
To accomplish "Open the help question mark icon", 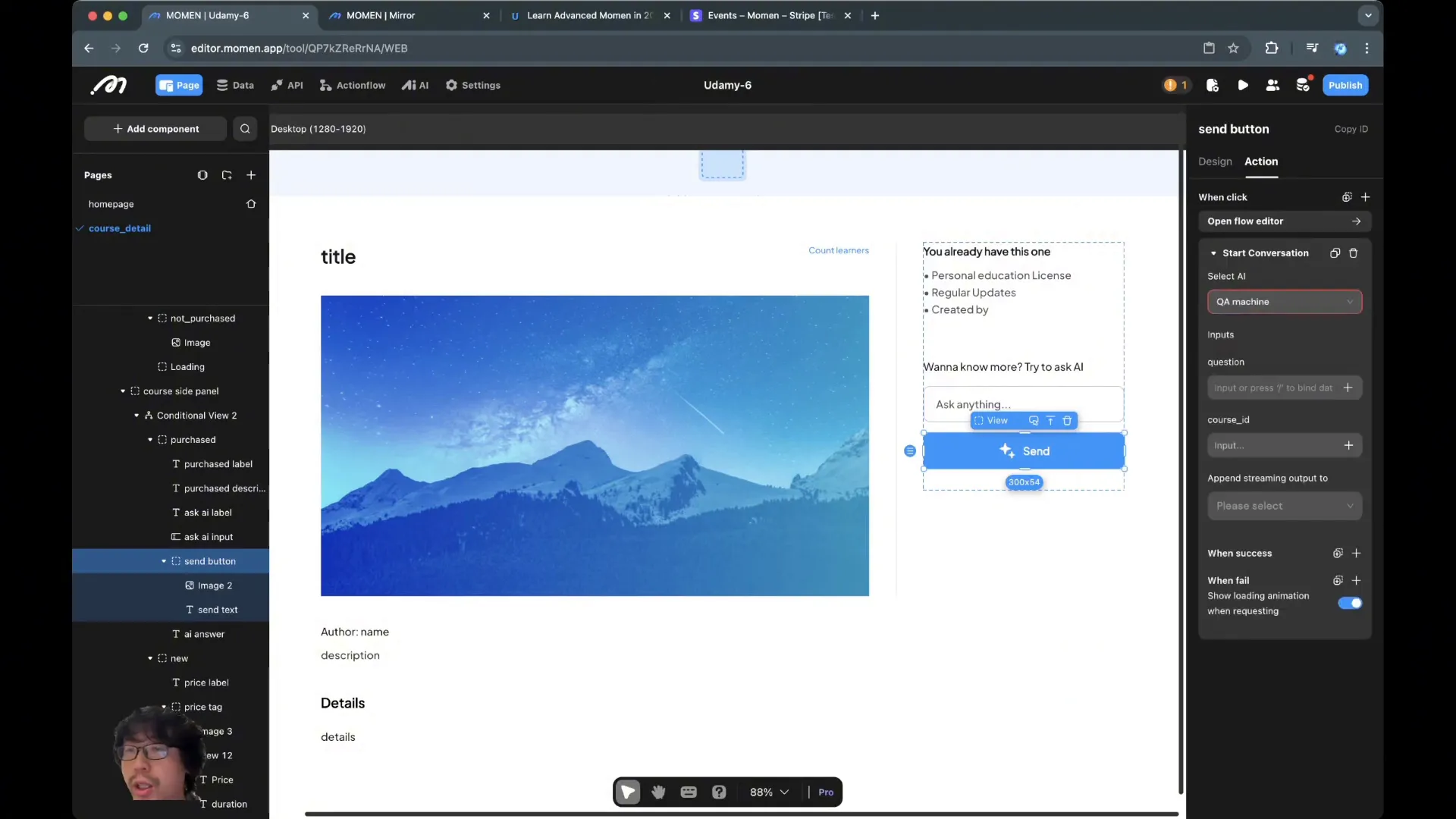I will 719,792.
